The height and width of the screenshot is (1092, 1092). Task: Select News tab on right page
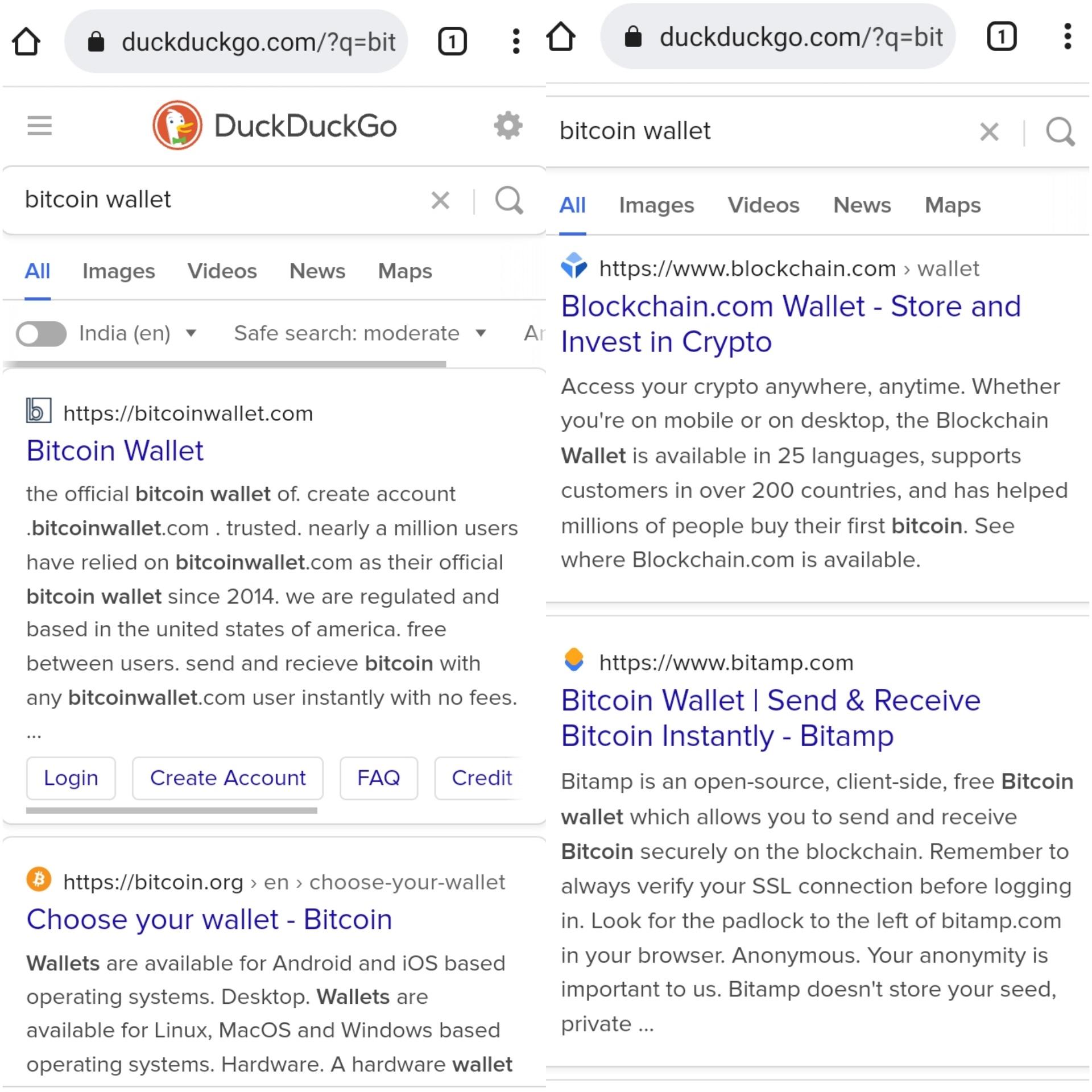tap(862, 205)
